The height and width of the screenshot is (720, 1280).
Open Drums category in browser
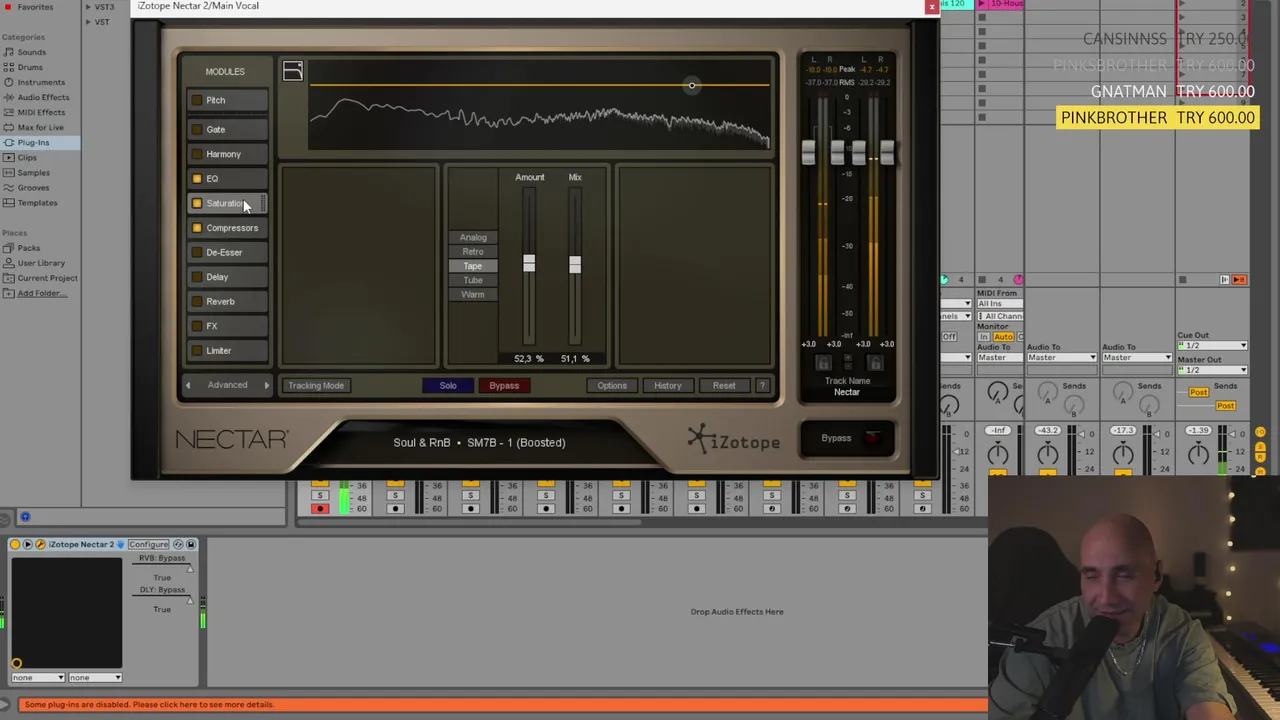(x=30, y=67)
